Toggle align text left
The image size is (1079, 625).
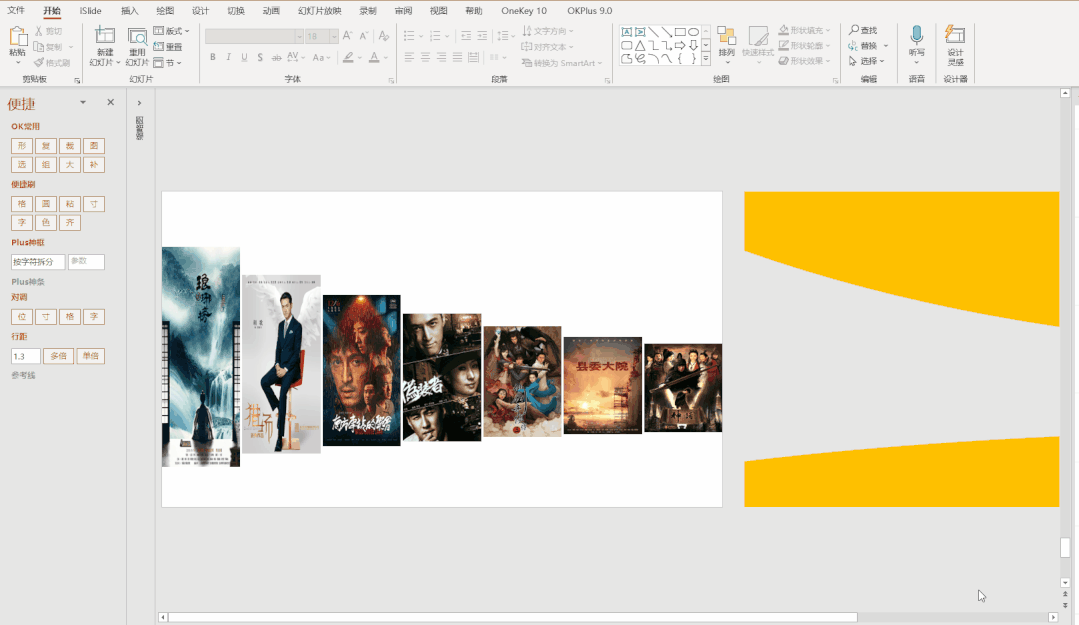tap(409, 57)
